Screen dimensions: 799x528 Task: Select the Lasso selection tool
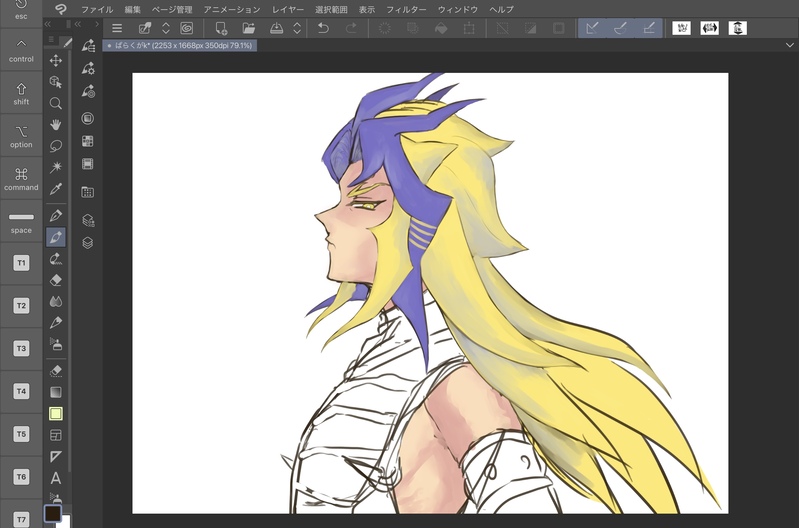coord(56,146)
